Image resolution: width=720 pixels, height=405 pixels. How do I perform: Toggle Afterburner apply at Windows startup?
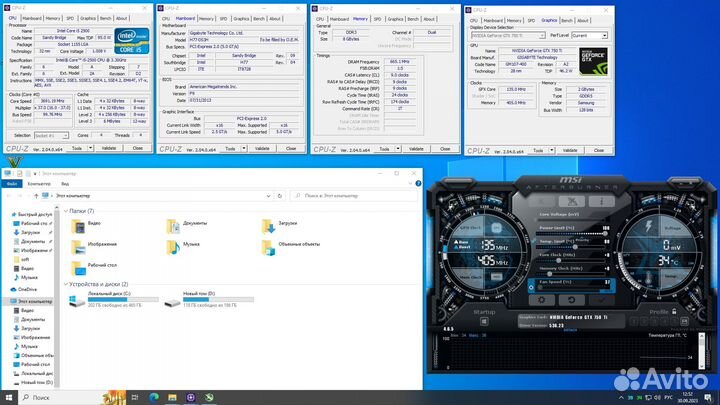(x=484, y=321)
